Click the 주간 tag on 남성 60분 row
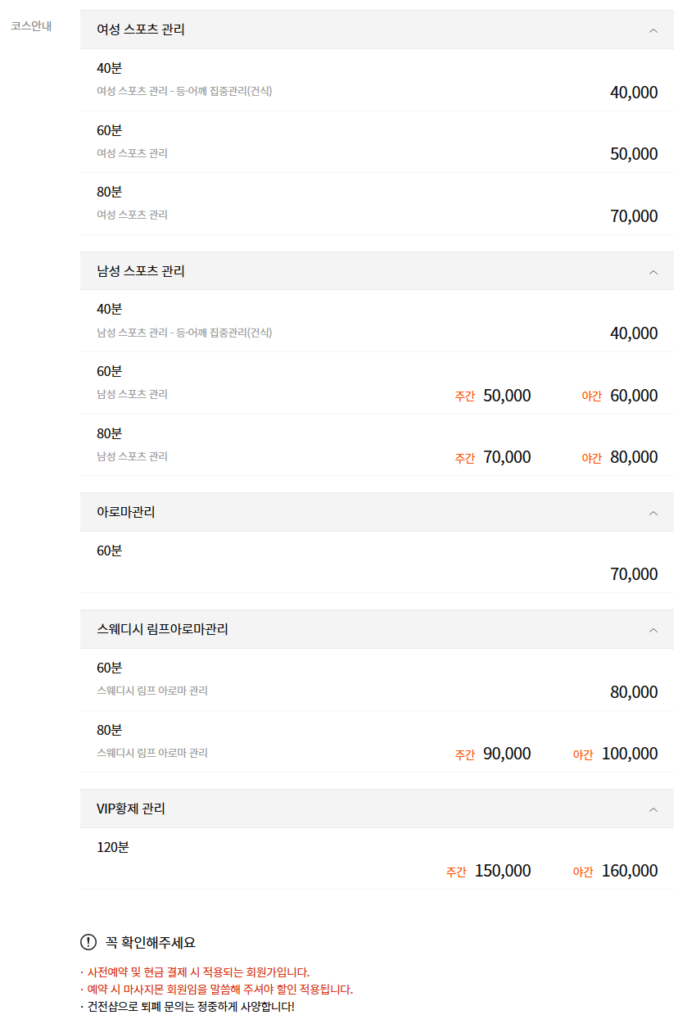Image resolution: width=678 pixels, height=1024 pixels. point(467,396)
